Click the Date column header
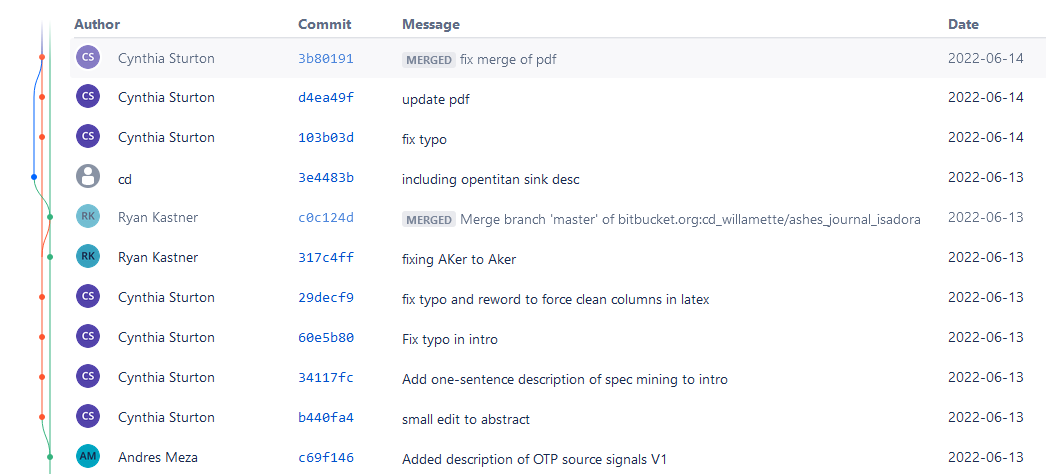Image resolution: width=1046 pixels, height=474 pixels. coord(963,24)
